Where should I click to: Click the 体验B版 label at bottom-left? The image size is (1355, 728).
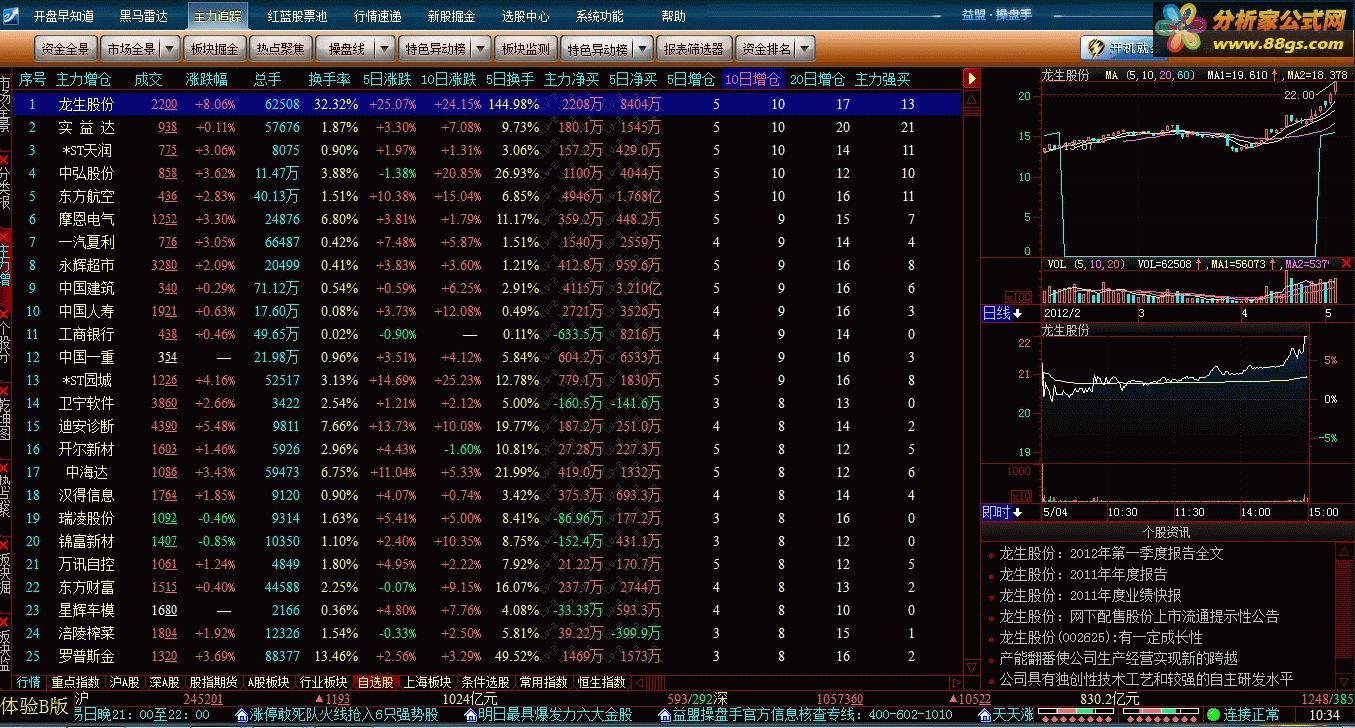(x=35, y=704)
